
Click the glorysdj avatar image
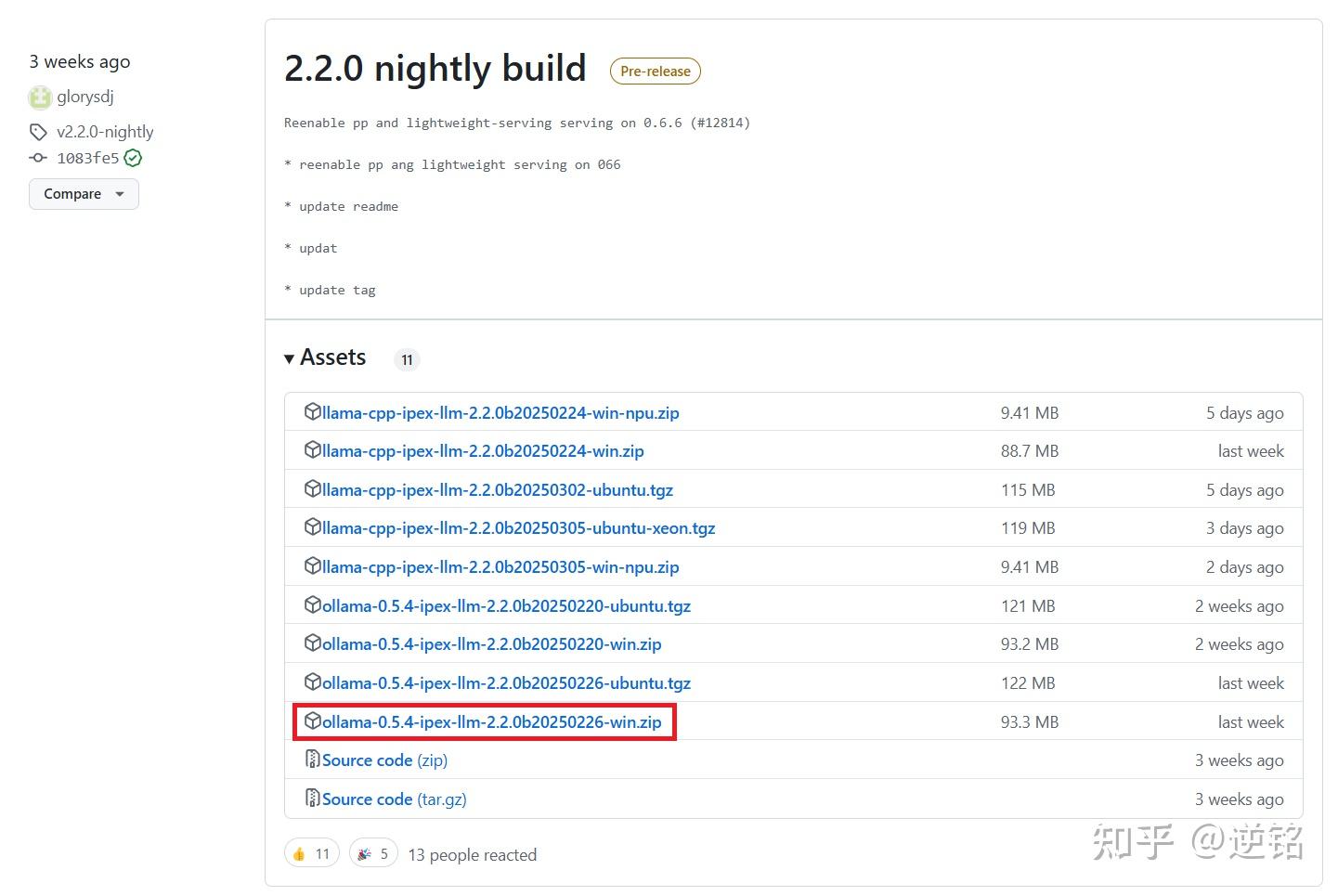pos(40,97)
